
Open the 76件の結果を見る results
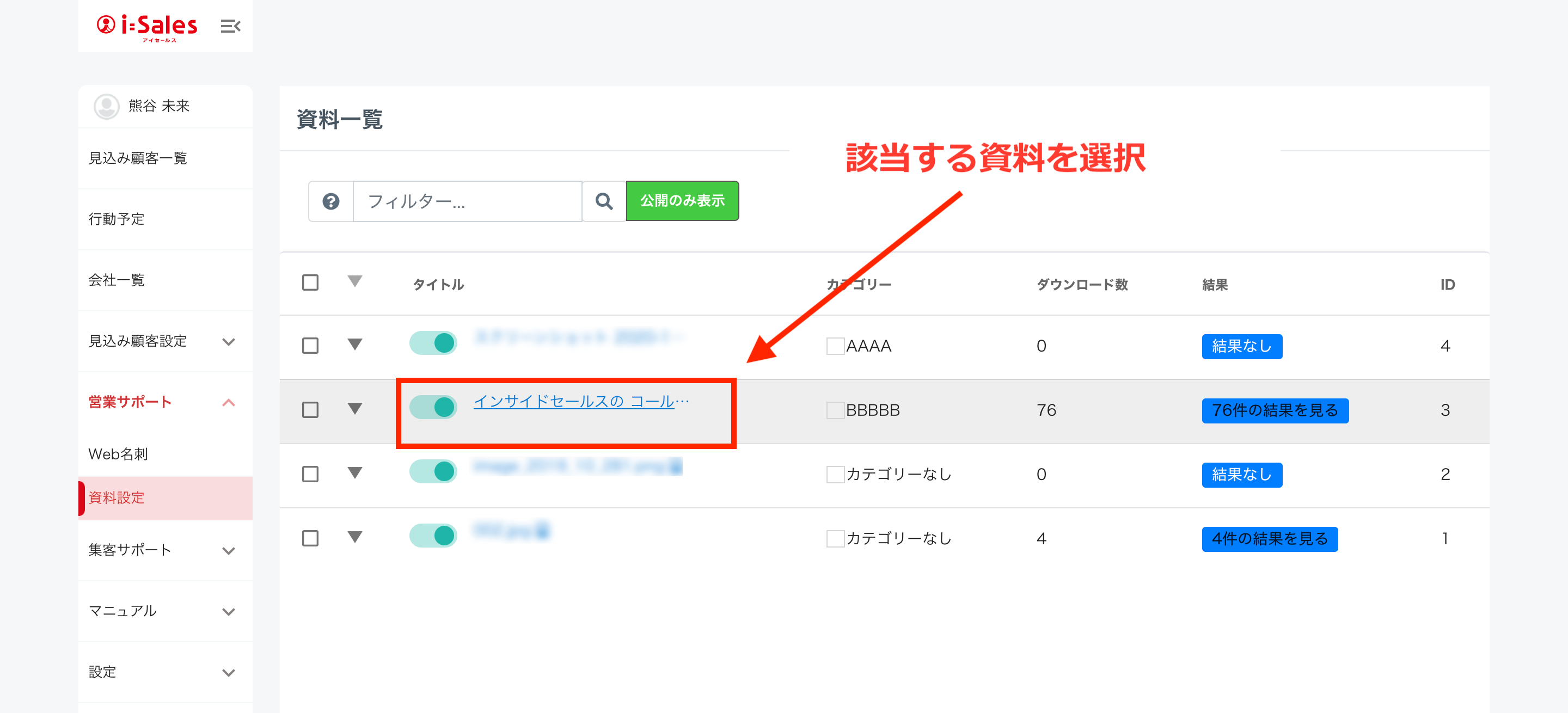pyautogui.click(x=1275, y=410)
